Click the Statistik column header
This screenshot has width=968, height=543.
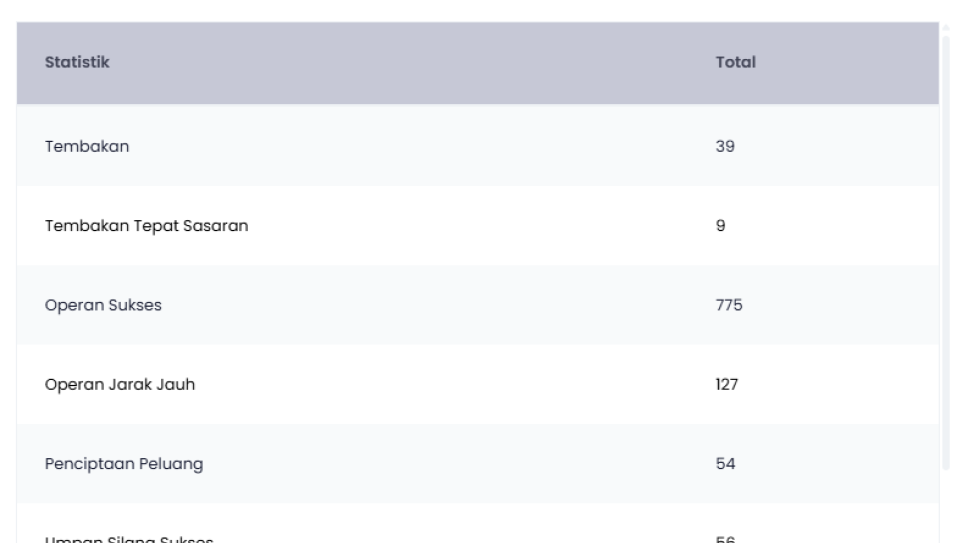[x=77, y=63]
